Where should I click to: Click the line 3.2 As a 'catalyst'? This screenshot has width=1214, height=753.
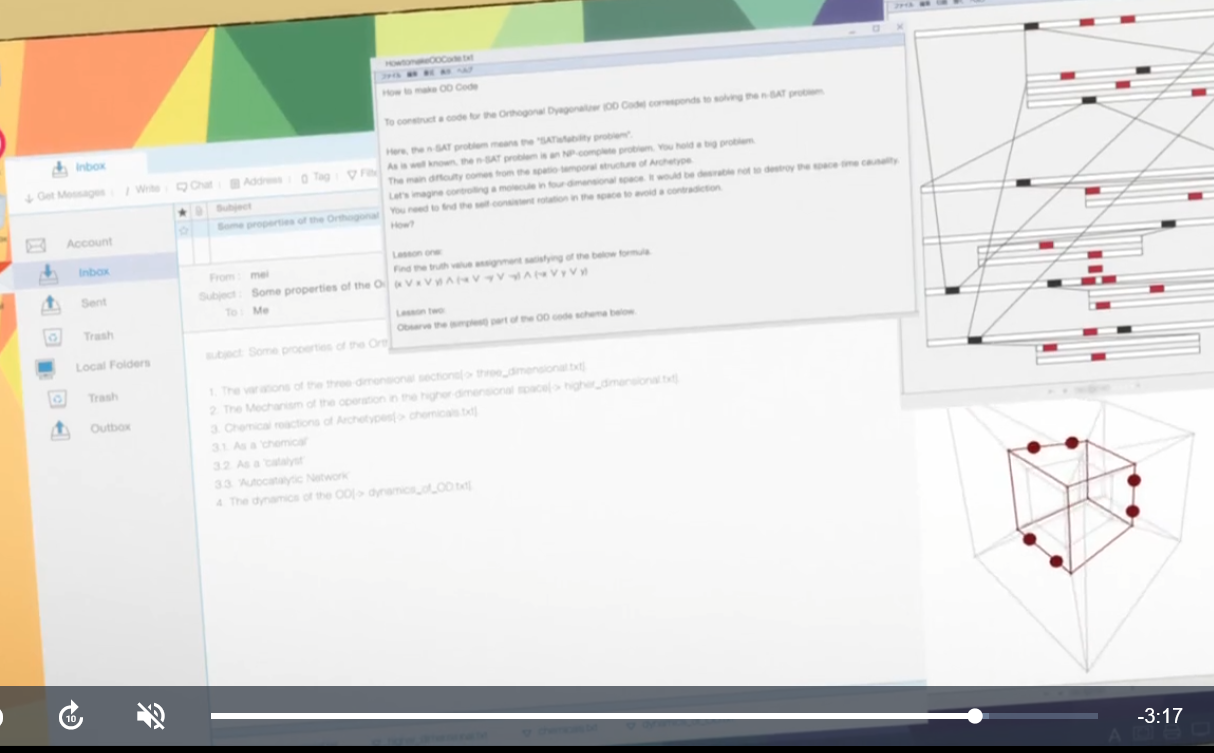pyautogui.click(x=261, y=463)
